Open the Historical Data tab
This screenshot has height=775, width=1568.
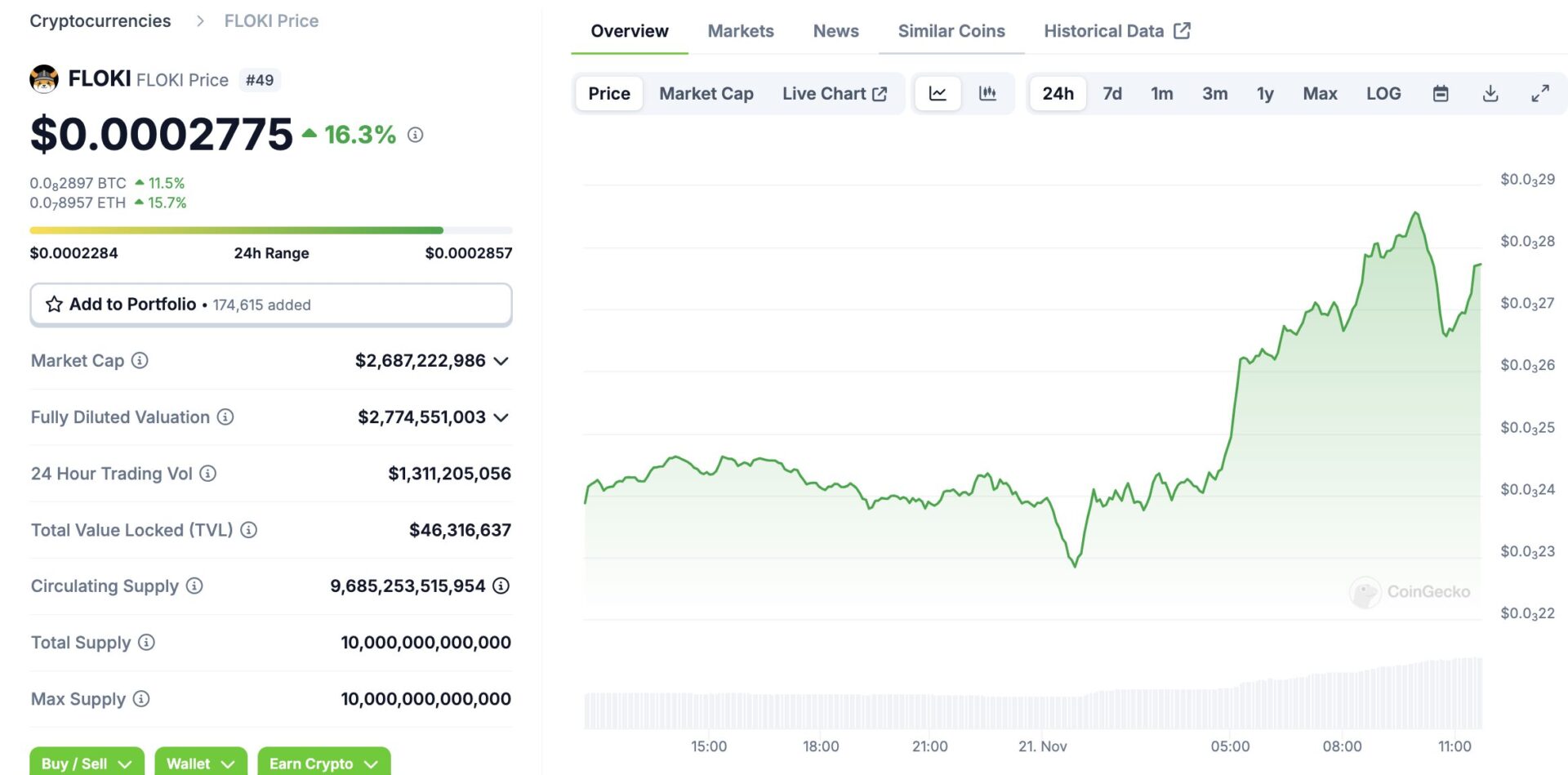point(1116,31)
